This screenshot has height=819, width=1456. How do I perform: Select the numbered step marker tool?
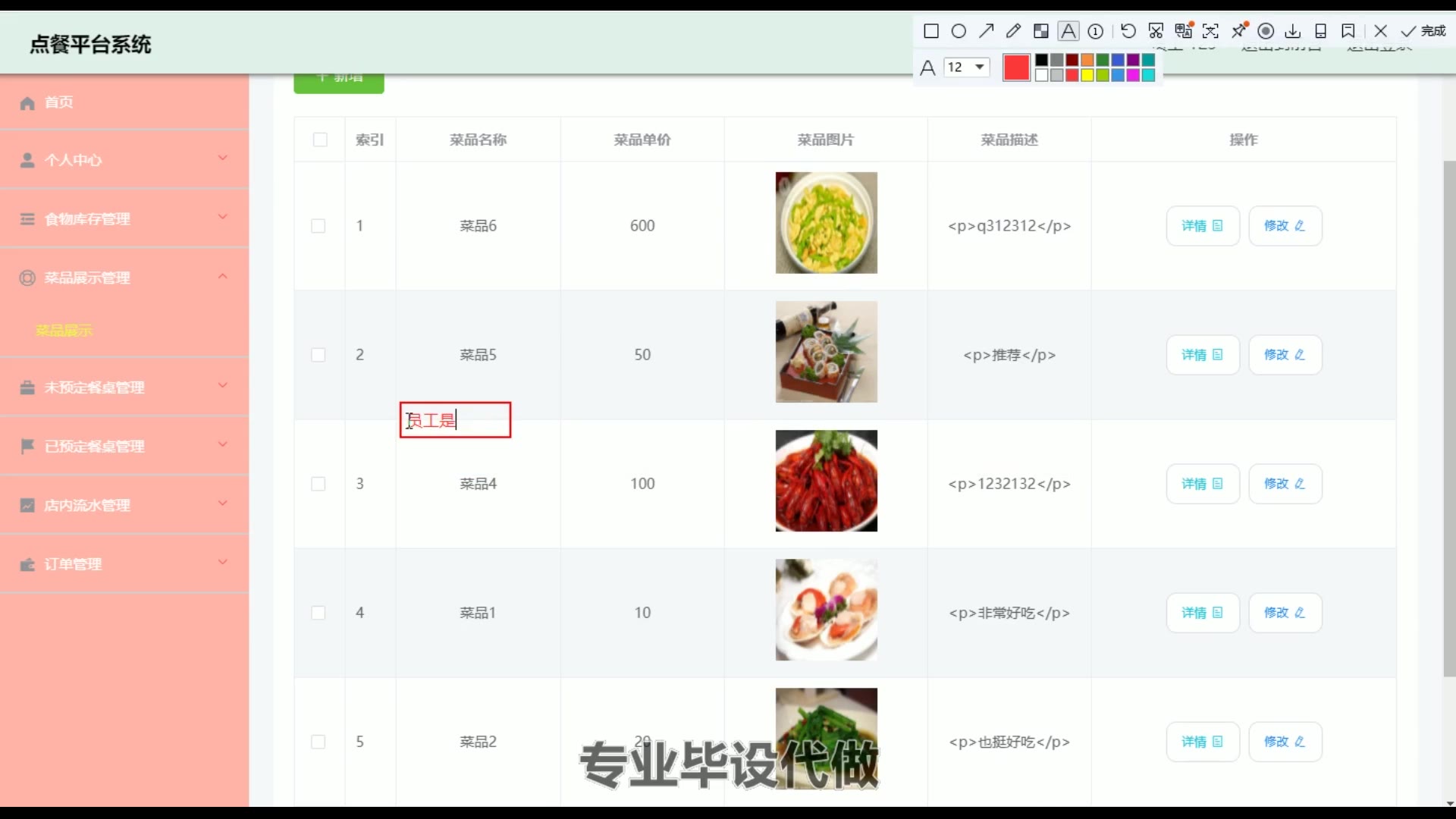[x=1096, y=31]
